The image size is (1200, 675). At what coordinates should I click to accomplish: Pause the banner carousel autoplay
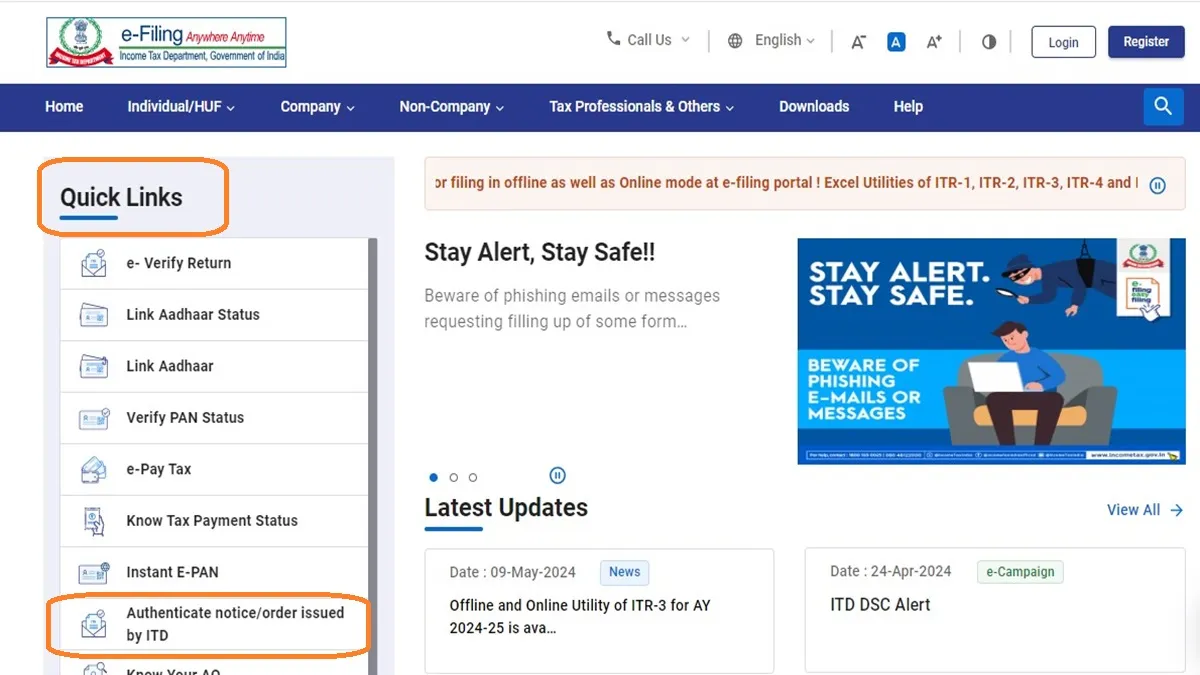pyautogui.click(x=558, y=476)
